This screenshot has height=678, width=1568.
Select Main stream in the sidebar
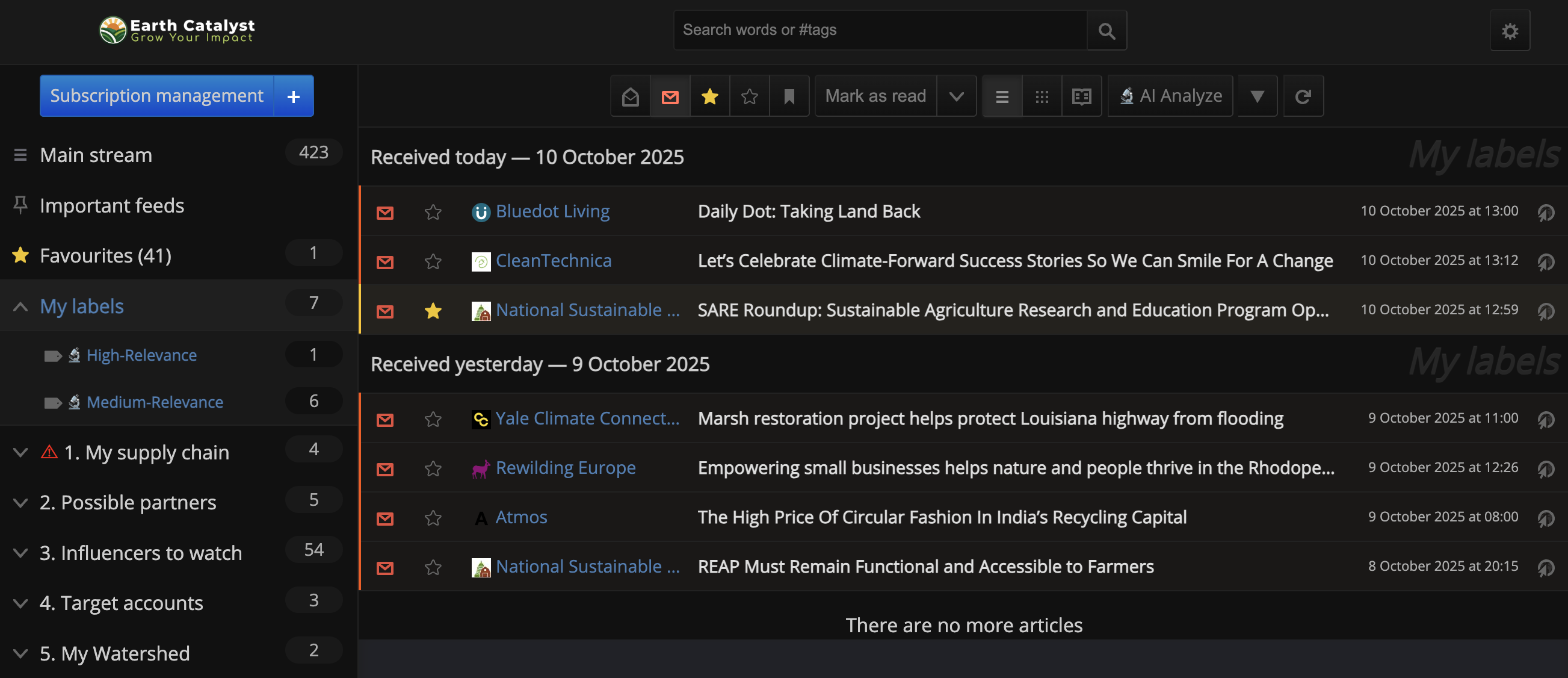pos(96,154)
